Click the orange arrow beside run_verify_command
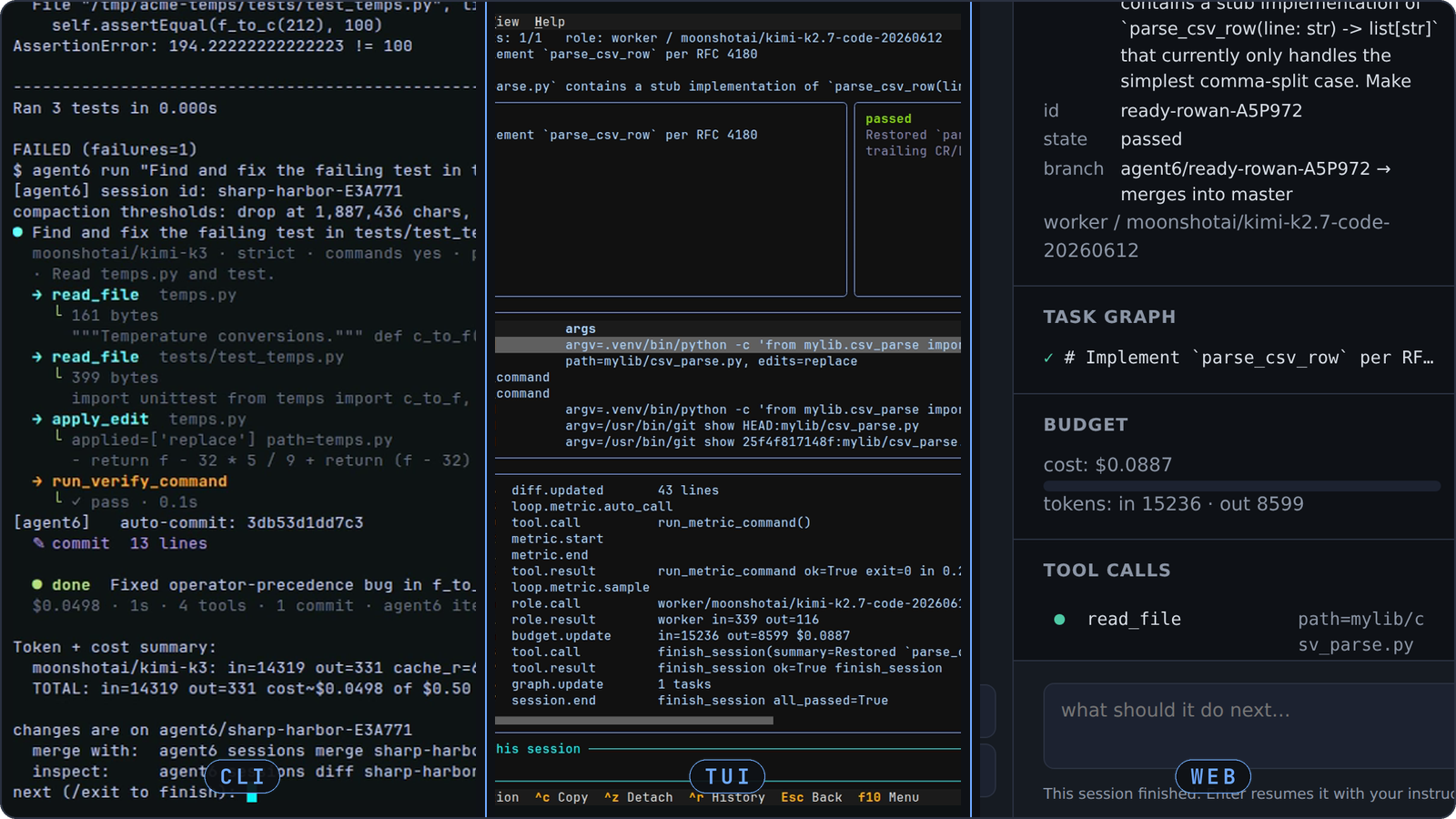The width and height of the screenshot is (1456, 819). tap(37, 481)
